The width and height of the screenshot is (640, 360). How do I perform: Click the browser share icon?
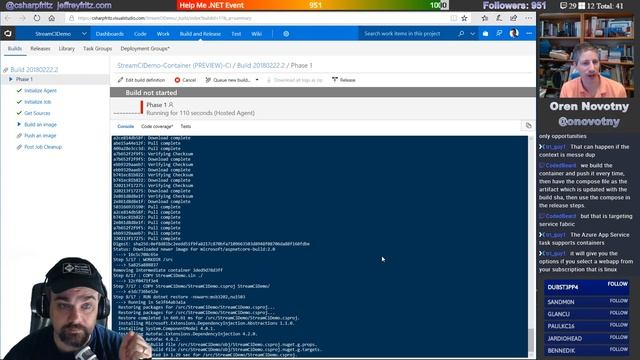(513, 18)
